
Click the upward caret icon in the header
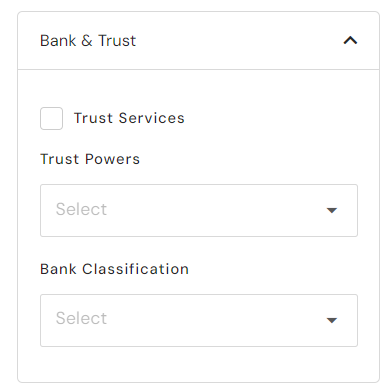[350, 41]
